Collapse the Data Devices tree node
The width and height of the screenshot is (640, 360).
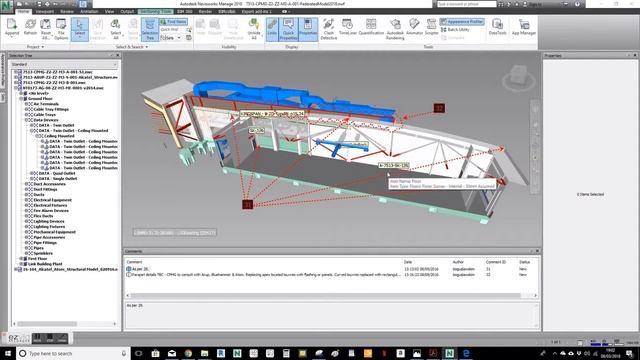tap(26, 120)
